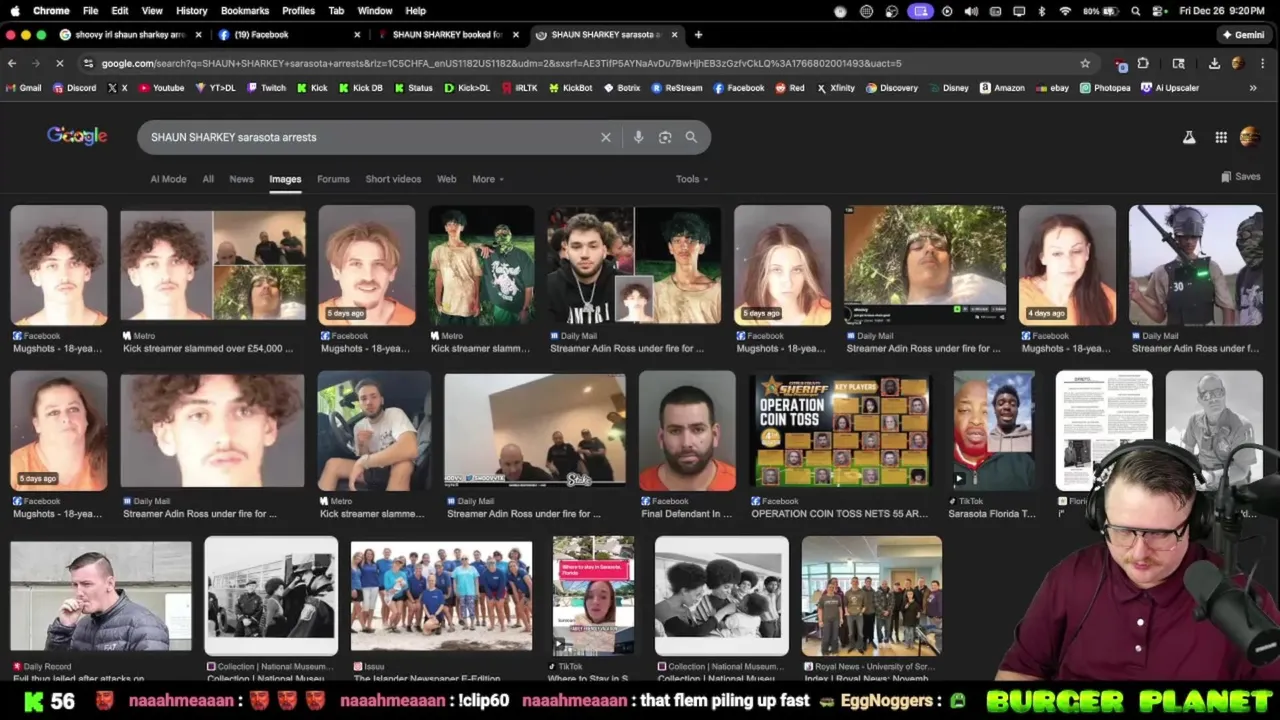The image size is (1280, 720).
Task: Open Chrome Window menu
Action: [x=375, y=11]
